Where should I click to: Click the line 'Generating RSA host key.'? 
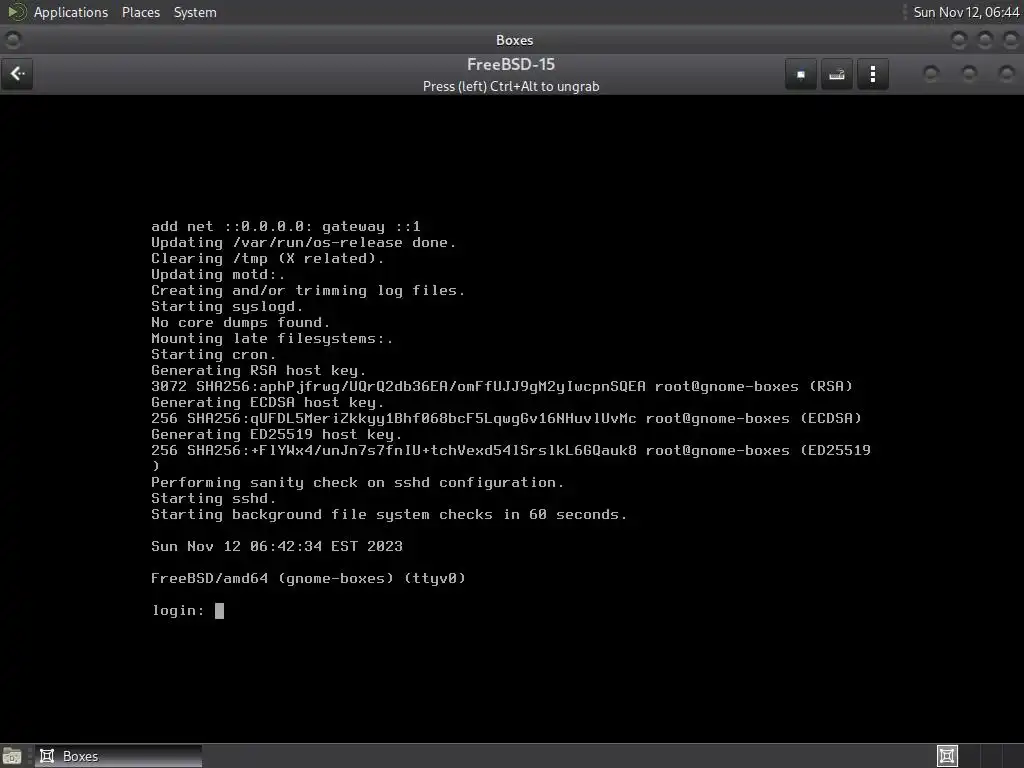pos(259,370)
